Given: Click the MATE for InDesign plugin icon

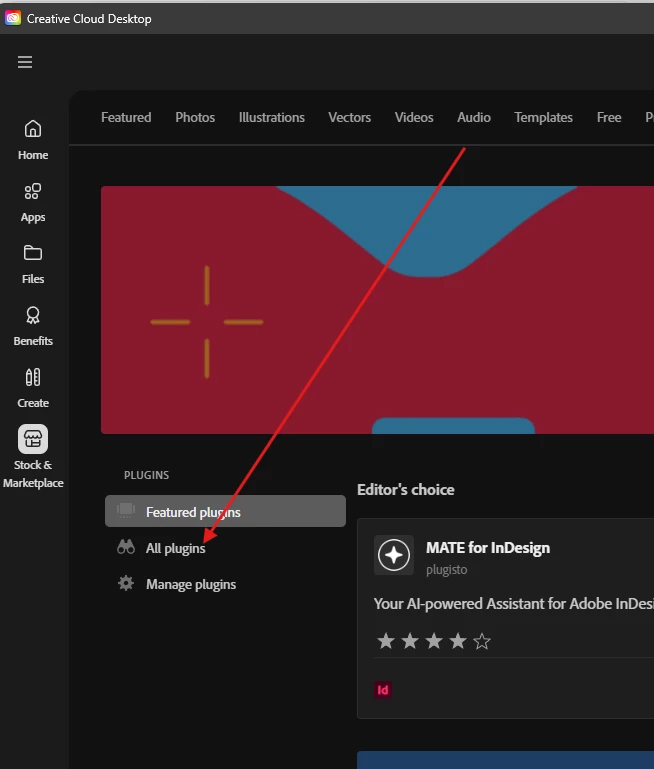Looking at the screenshot, I should 394,555.
